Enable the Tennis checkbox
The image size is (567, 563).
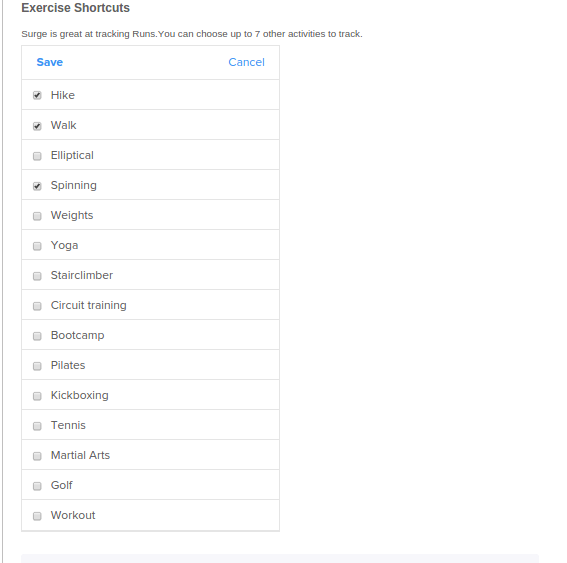(37, 426)
